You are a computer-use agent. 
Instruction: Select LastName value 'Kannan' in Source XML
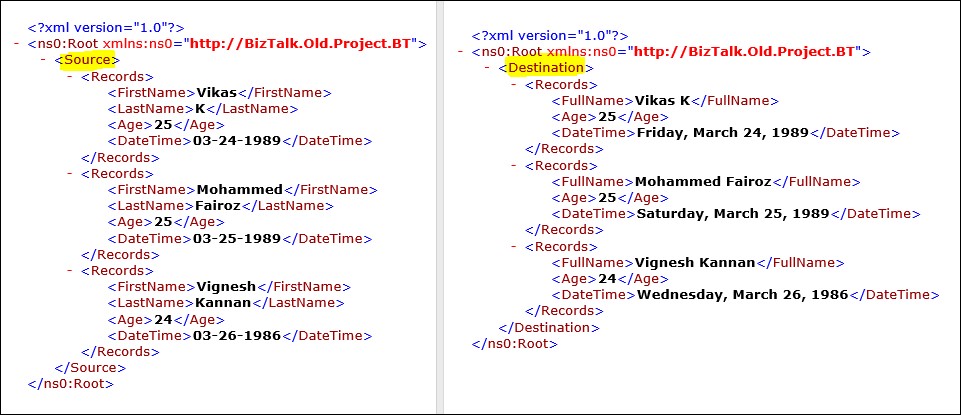223,303
